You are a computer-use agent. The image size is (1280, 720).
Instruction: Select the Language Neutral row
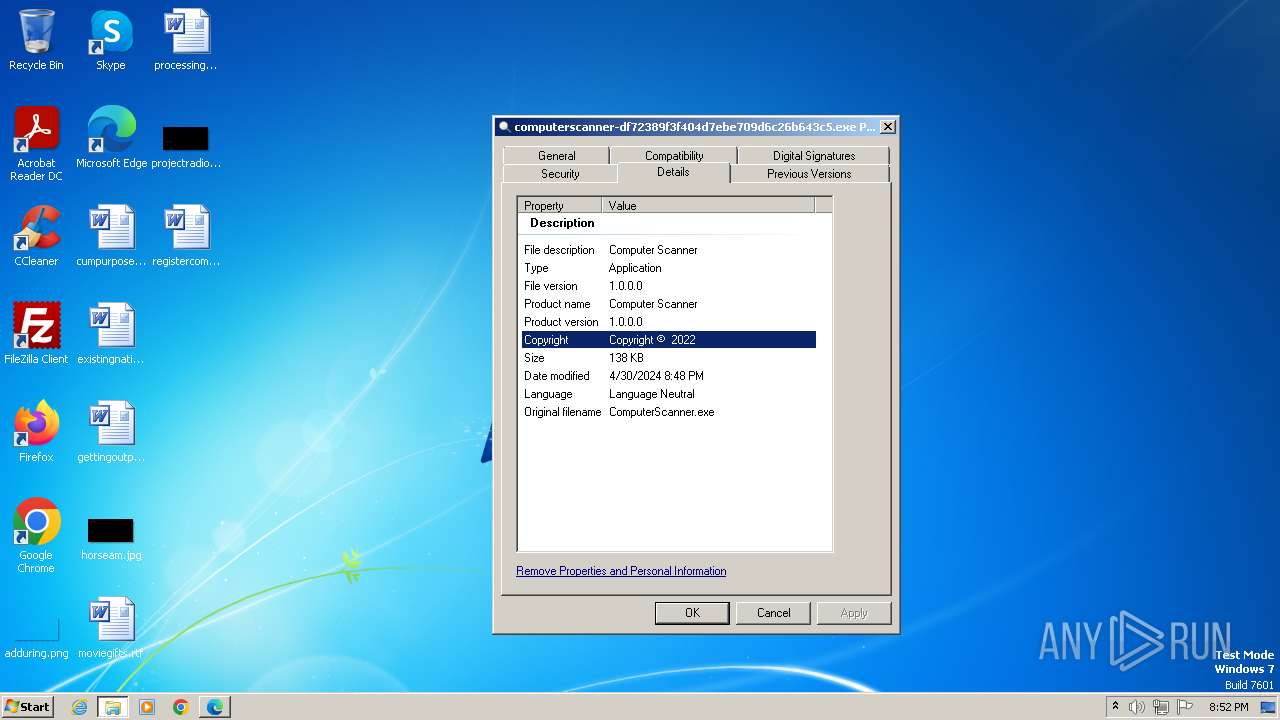[x=669, y=394]
